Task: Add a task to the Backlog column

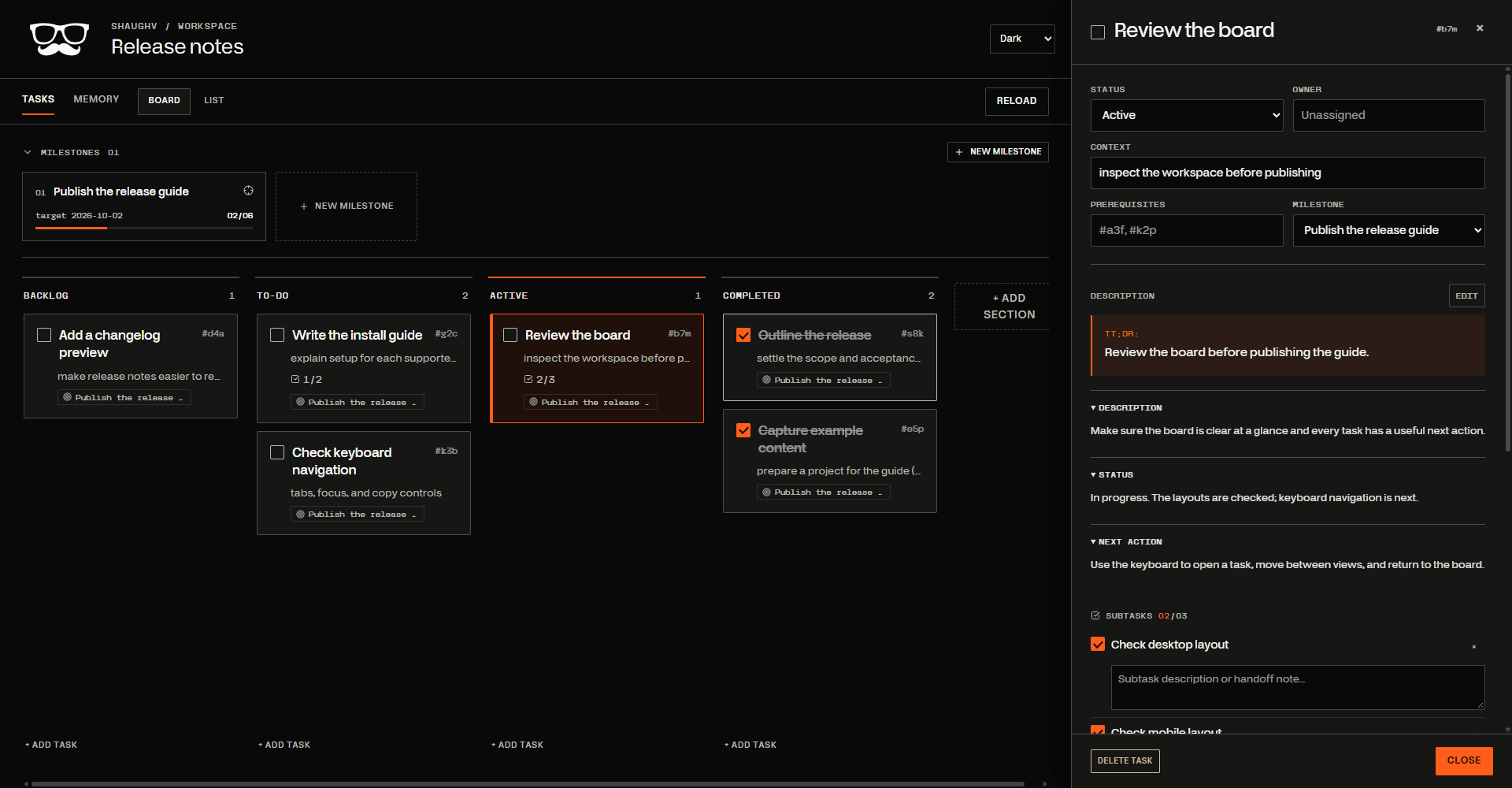Action: tap(51, 745)
